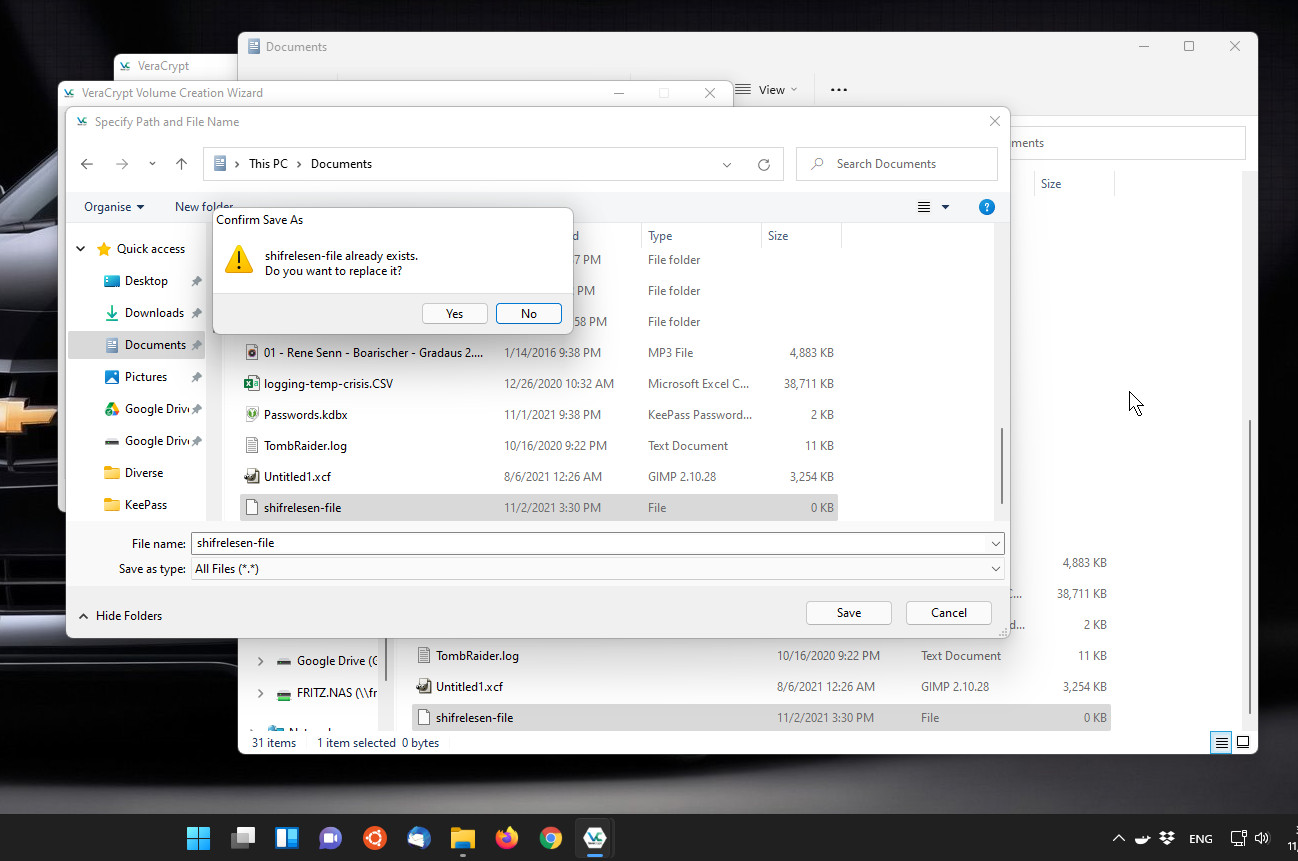Open the File name history dropdown arrow

click(x=996, y=543)
